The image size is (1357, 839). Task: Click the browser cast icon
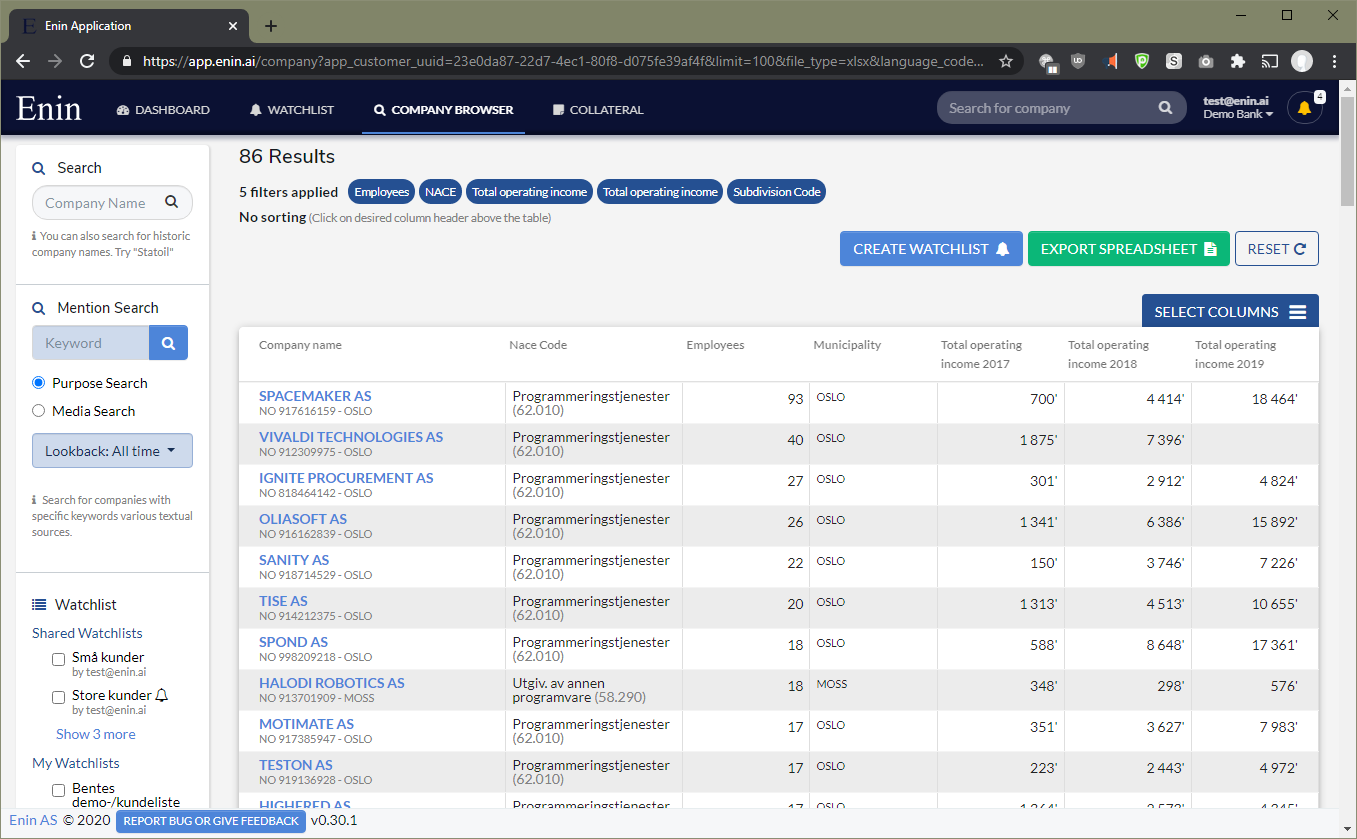point(1270,61)
